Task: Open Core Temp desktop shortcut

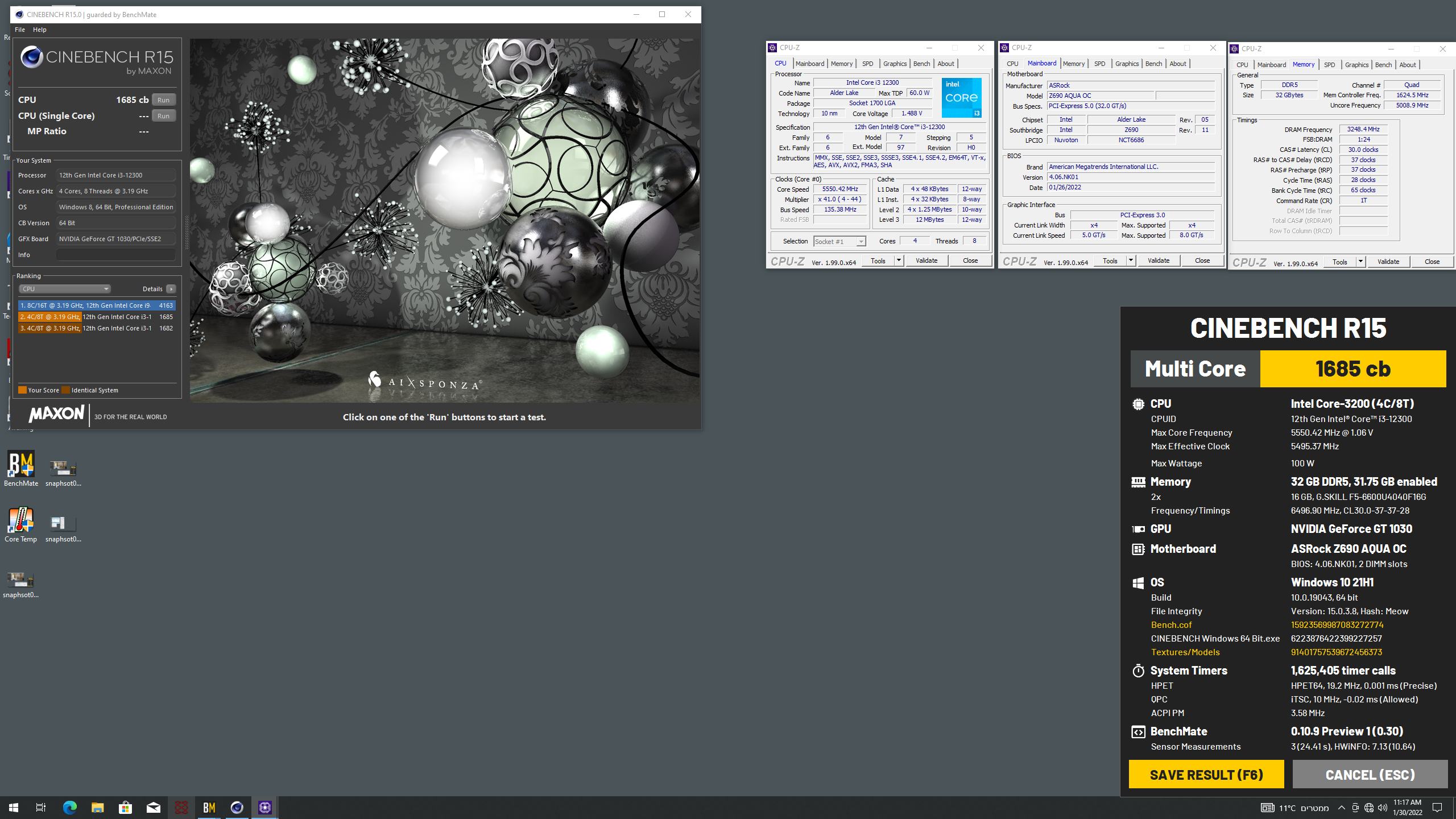Action: 21,524
